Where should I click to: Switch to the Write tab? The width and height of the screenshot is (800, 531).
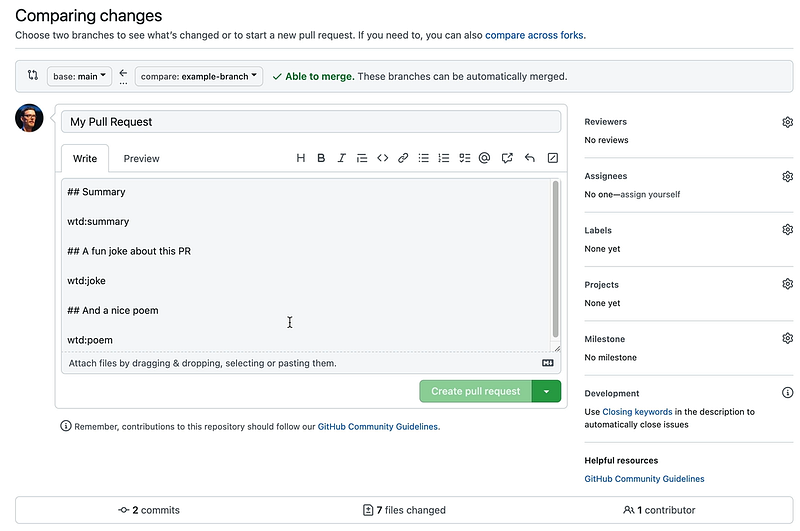tap(85, 159)
